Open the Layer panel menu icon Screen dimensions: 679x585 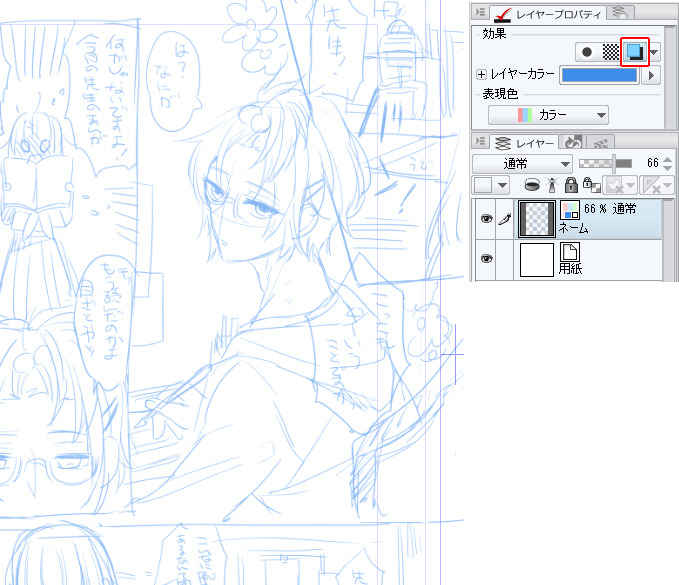[480, 142]
